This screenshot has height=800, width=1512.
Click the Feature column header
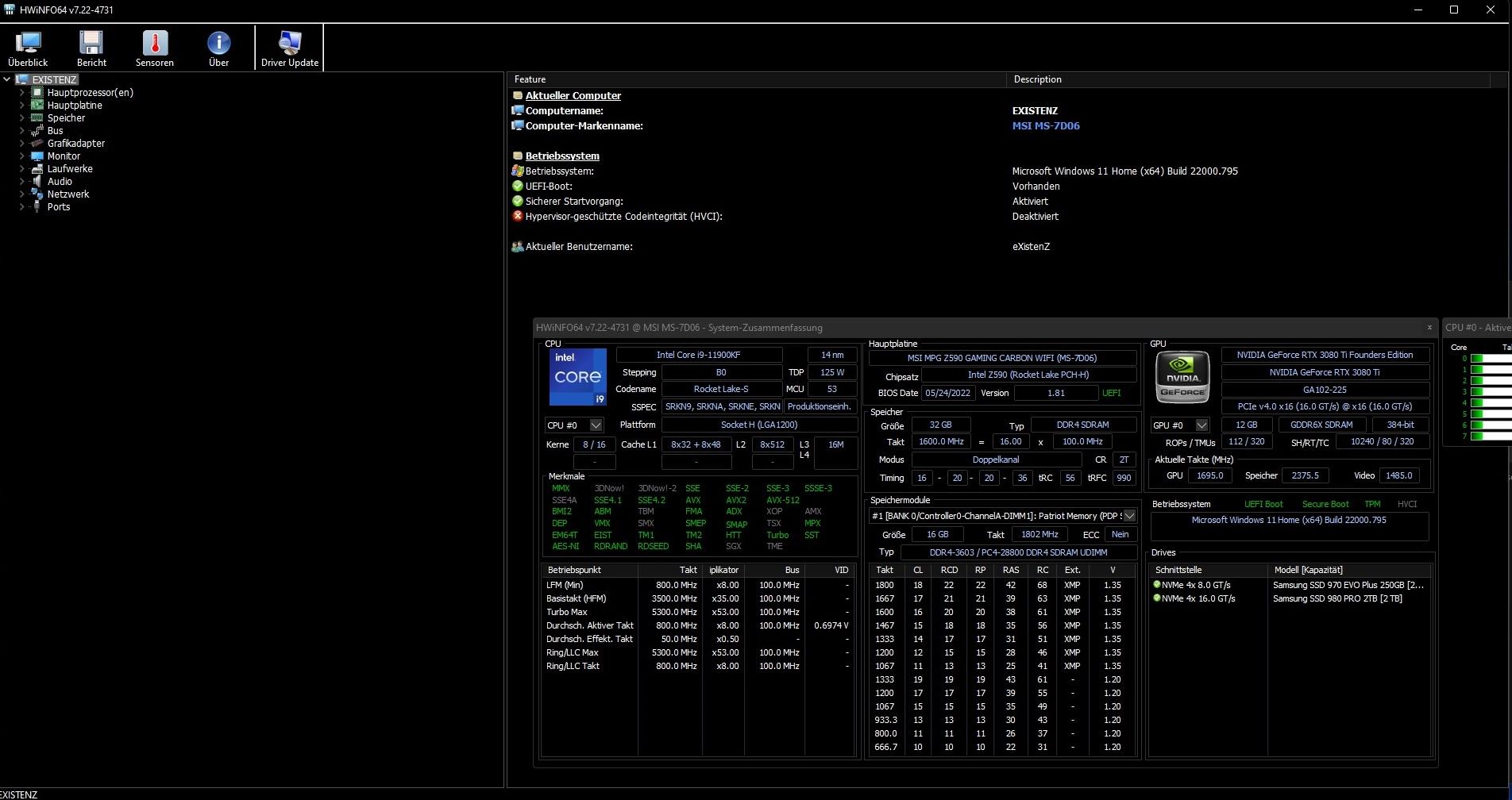(x=757, y=79)
